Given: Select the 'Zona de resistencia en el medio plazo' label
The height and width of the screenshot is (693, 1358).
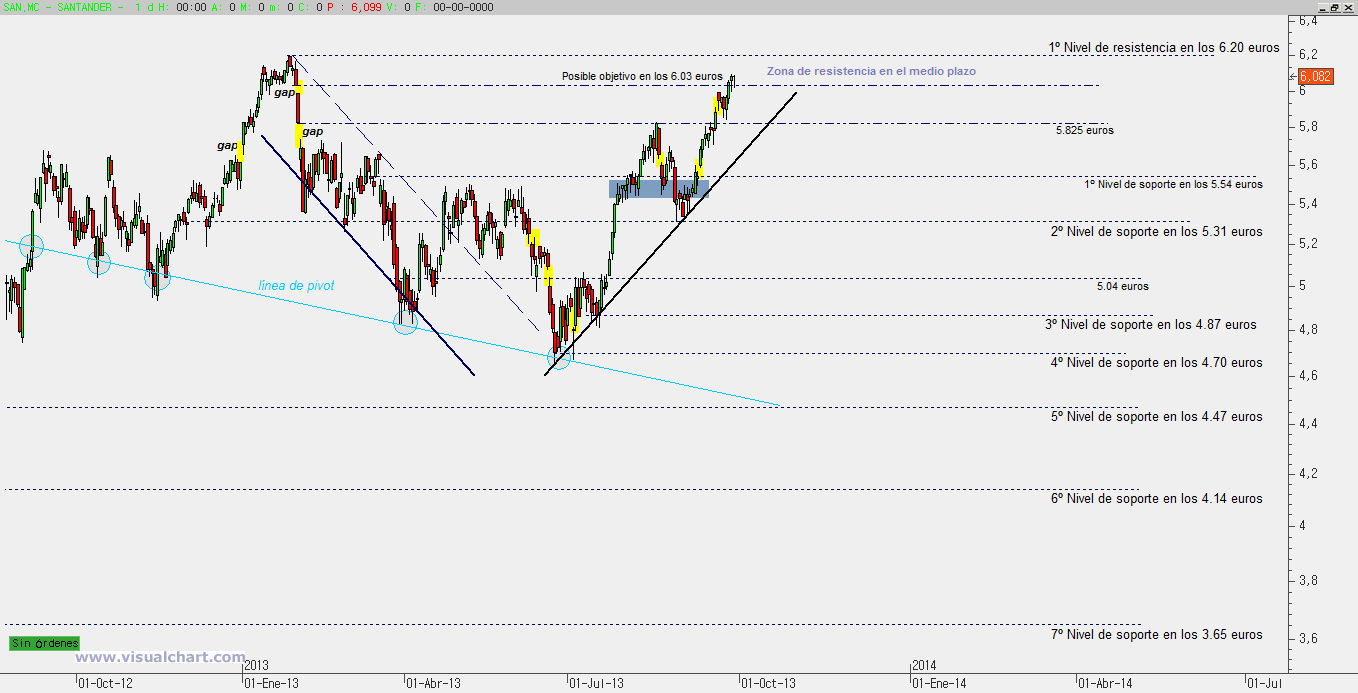Looking at the screenshot, I should 871,71.
